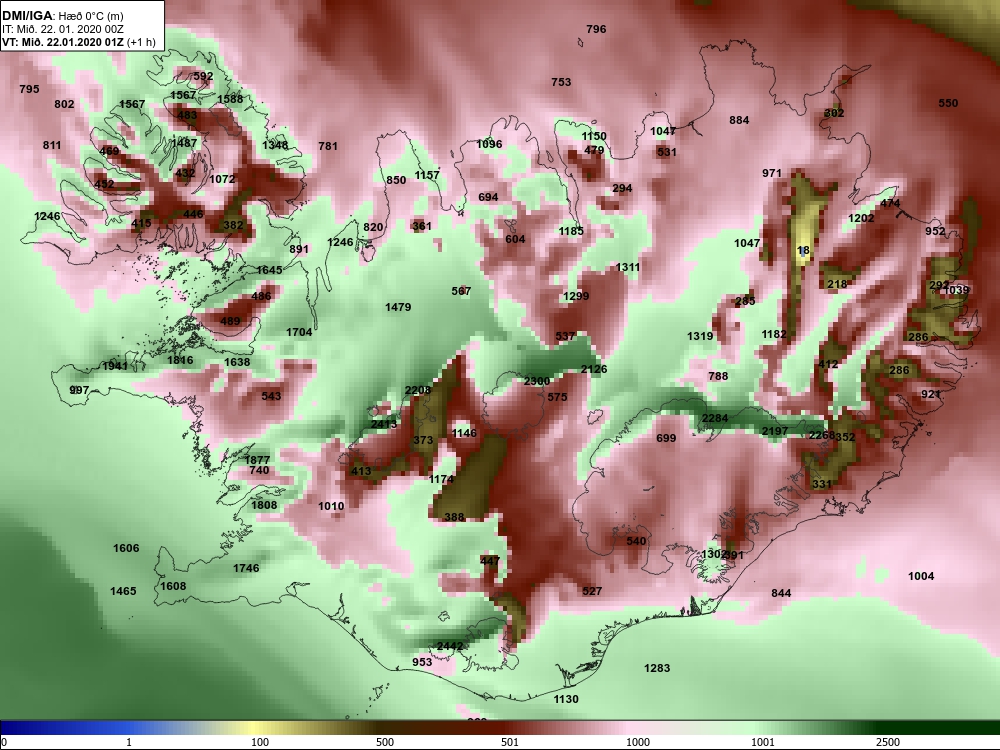Select the map value 543
This screenshot has width=1000, height=750.
click(272, 397)
